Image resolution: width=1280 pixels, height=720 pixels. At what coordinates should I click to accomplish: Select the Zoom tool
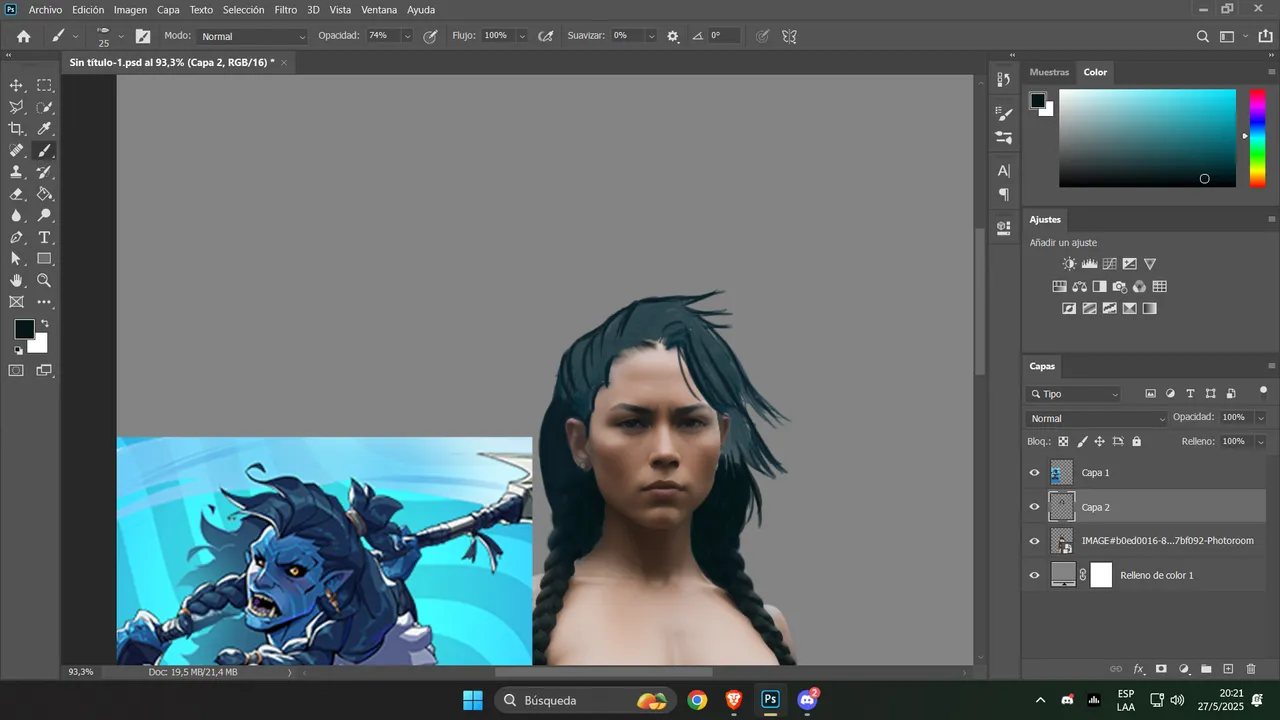click(44, 281)
